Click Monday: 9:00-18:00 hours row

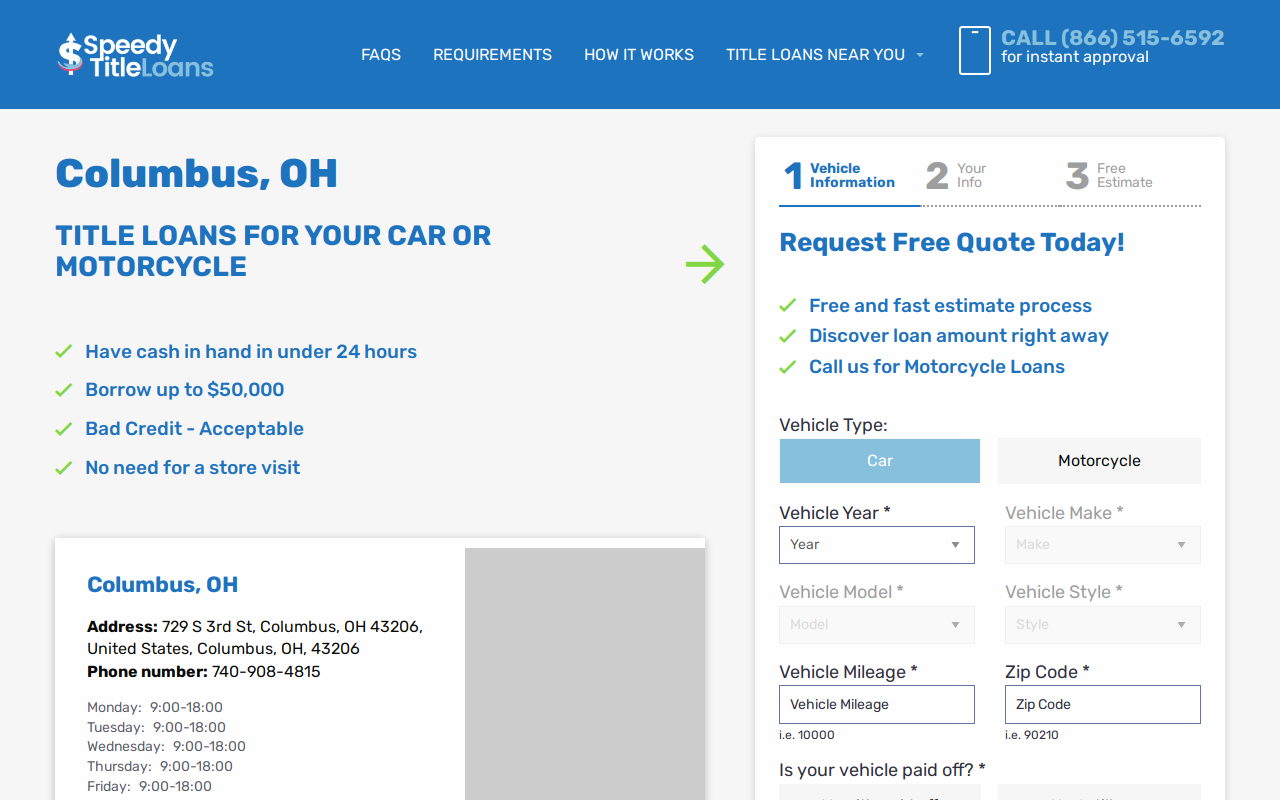click(155, 708)
